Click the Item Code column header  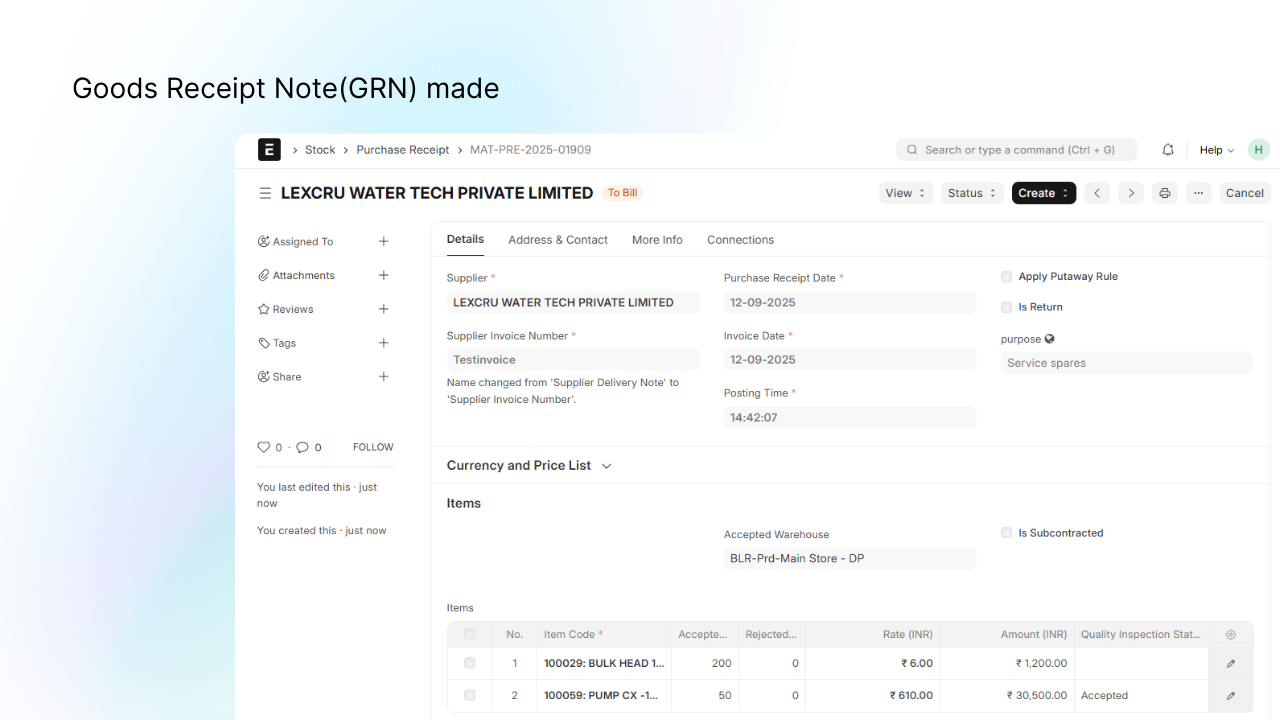pyautogui.click(x=604, y=634)
